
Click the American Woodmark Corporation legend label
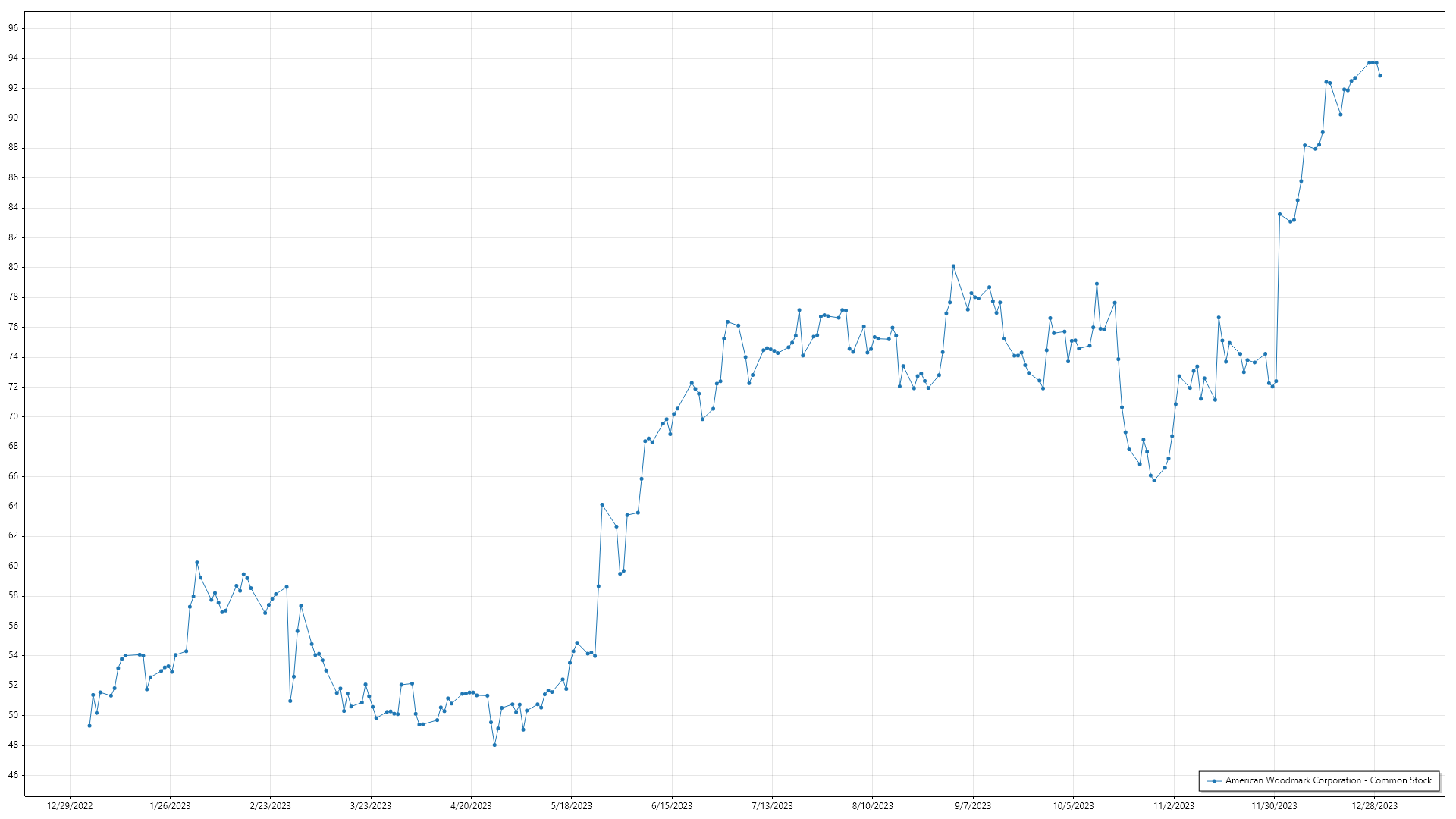coord(1328,780)
